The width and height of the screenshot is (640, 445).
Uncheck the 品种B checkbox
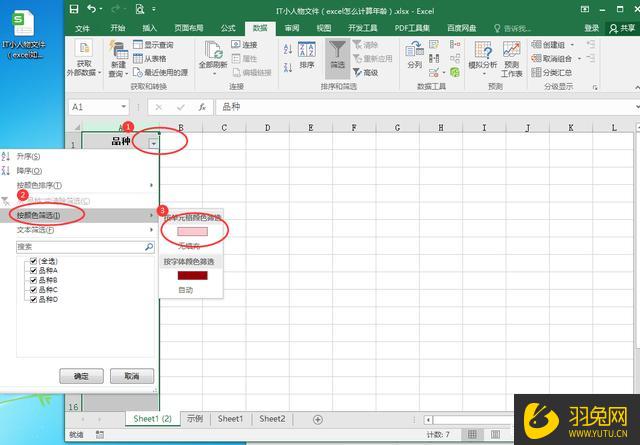pos(33,280)
